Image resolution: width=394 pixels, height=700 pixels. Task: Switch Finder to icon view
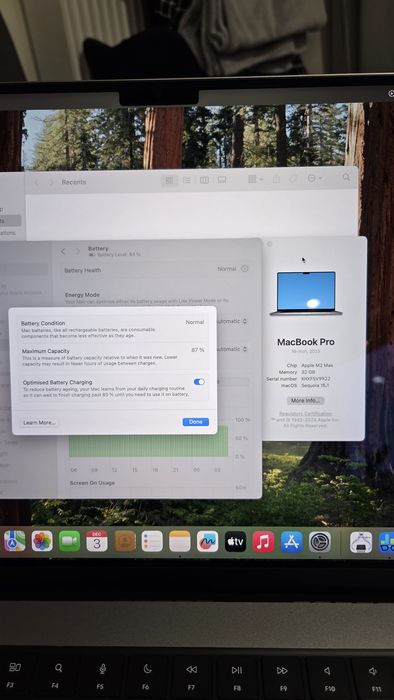(x=169, y=180)
